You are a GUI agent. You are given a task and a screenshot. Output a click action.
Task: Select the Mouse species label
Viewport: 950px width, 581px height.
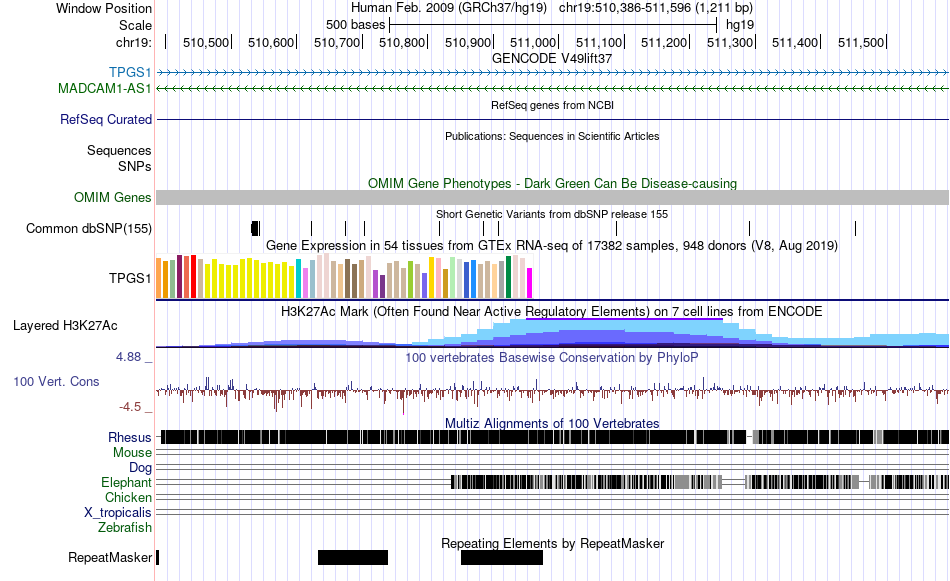coord(132,453)
